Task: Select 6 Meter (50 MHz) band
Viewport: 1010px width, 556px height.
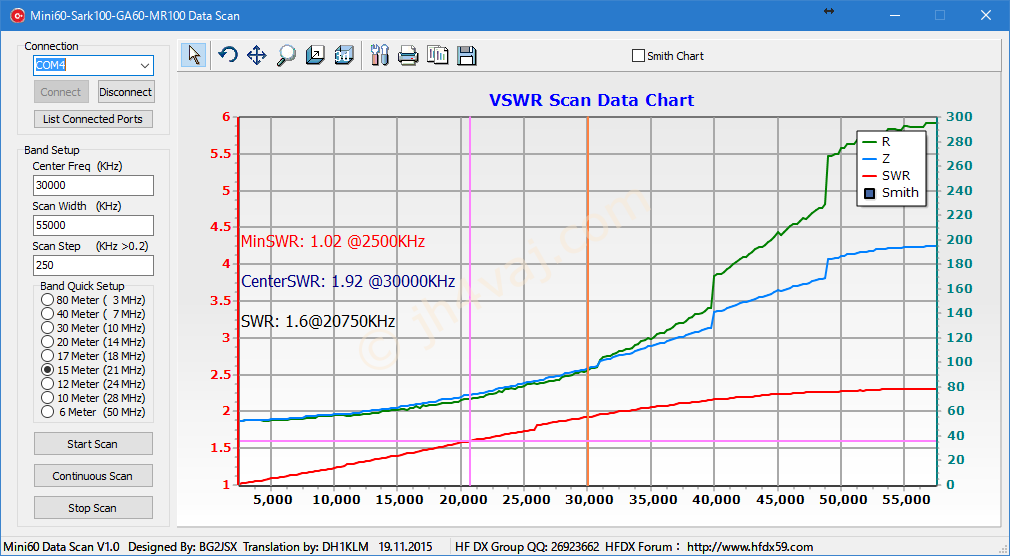Action: pyautogui.click(x=47, y=412)
